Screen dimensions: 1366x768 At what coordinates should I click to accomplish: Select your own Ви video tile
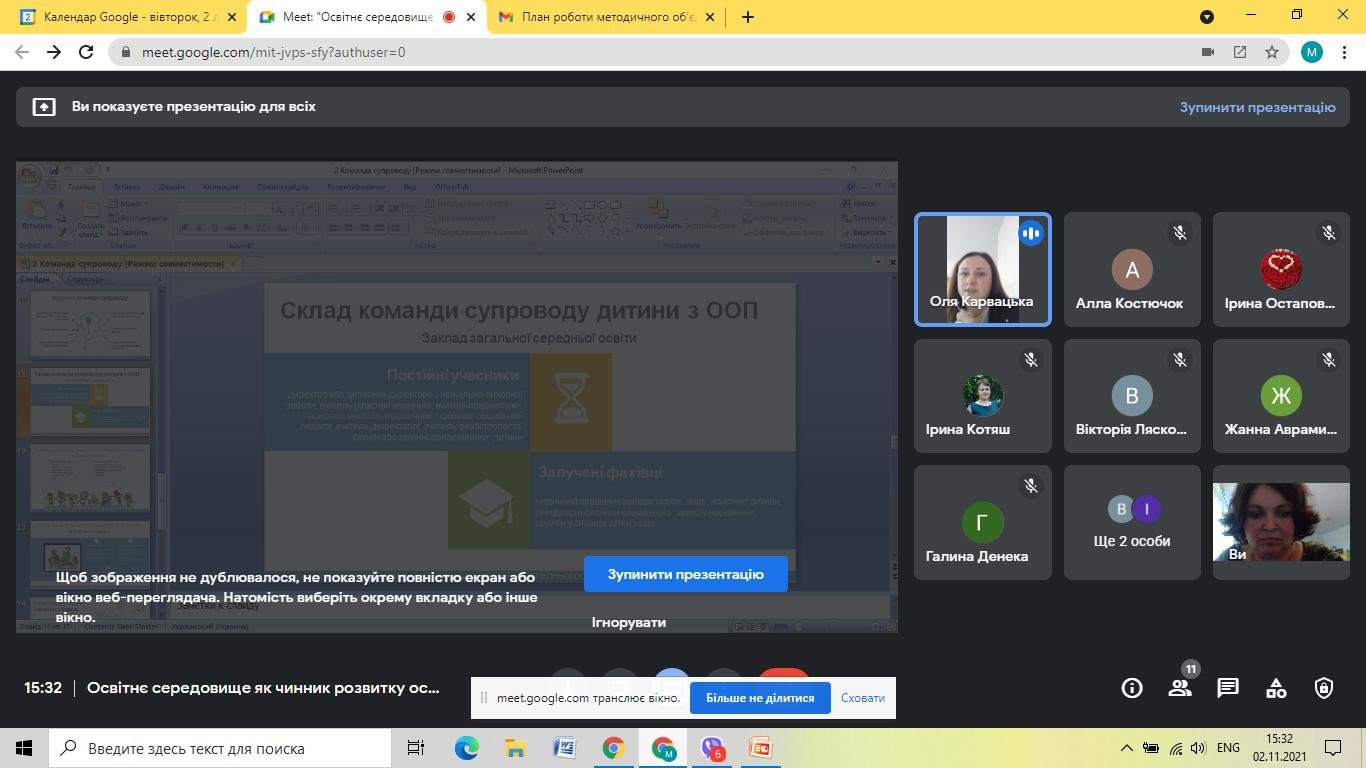pos(1280,522)
